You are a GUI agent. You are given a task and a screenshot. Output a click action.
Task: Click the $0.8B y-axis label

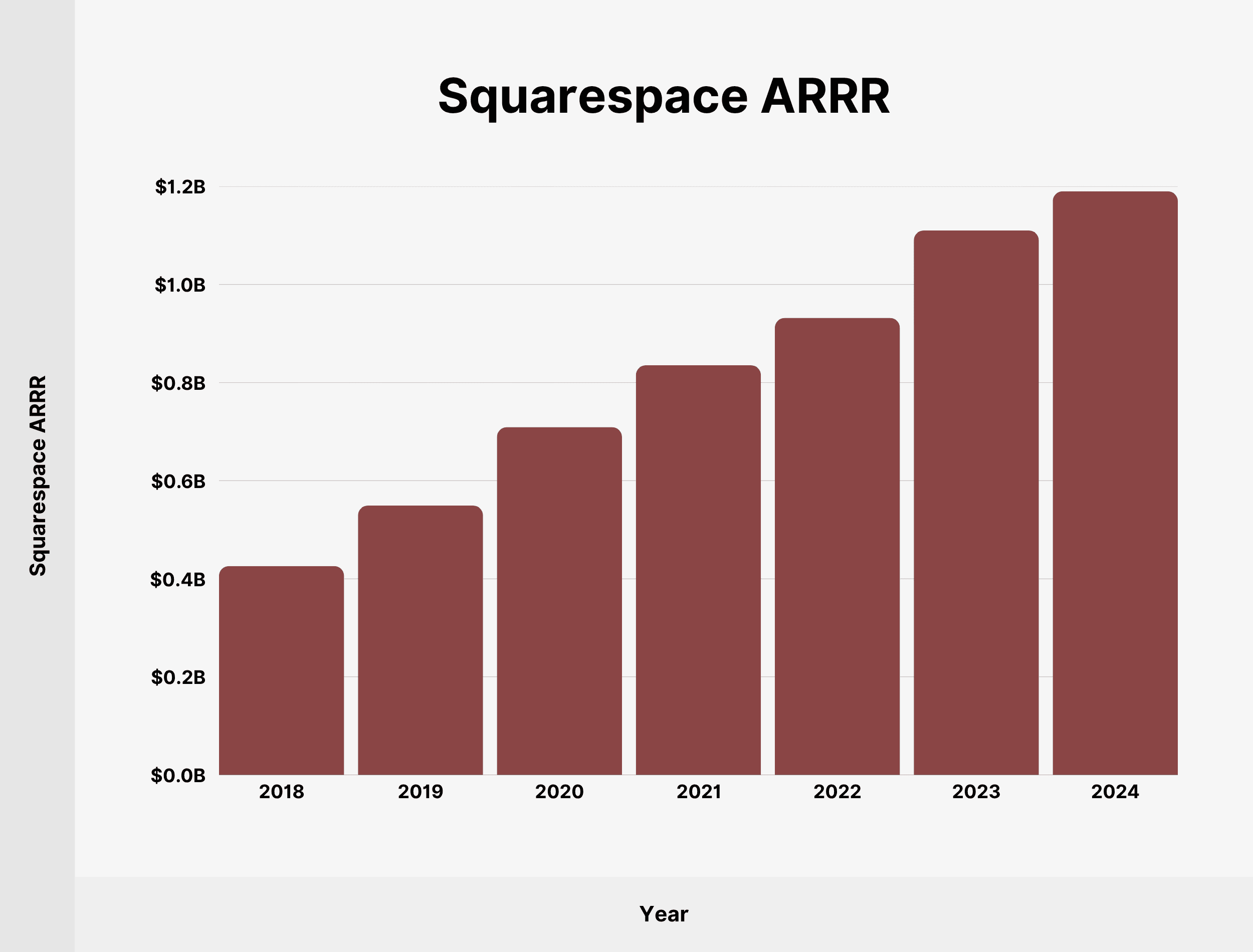[178, 383]
